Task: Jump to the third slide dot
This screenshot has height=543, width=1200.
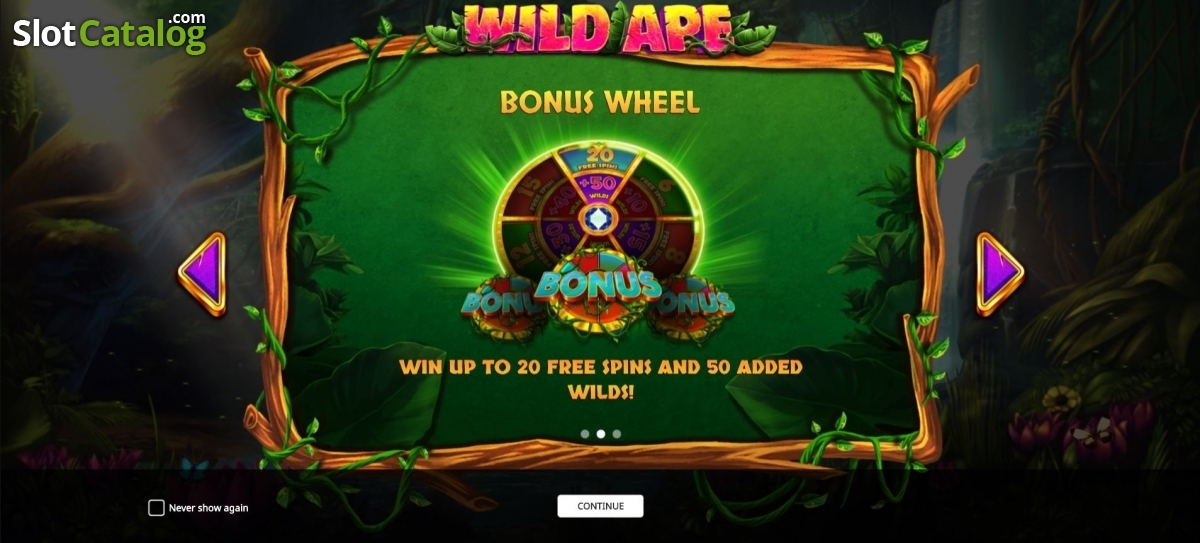Action: (x=617, y=434)
